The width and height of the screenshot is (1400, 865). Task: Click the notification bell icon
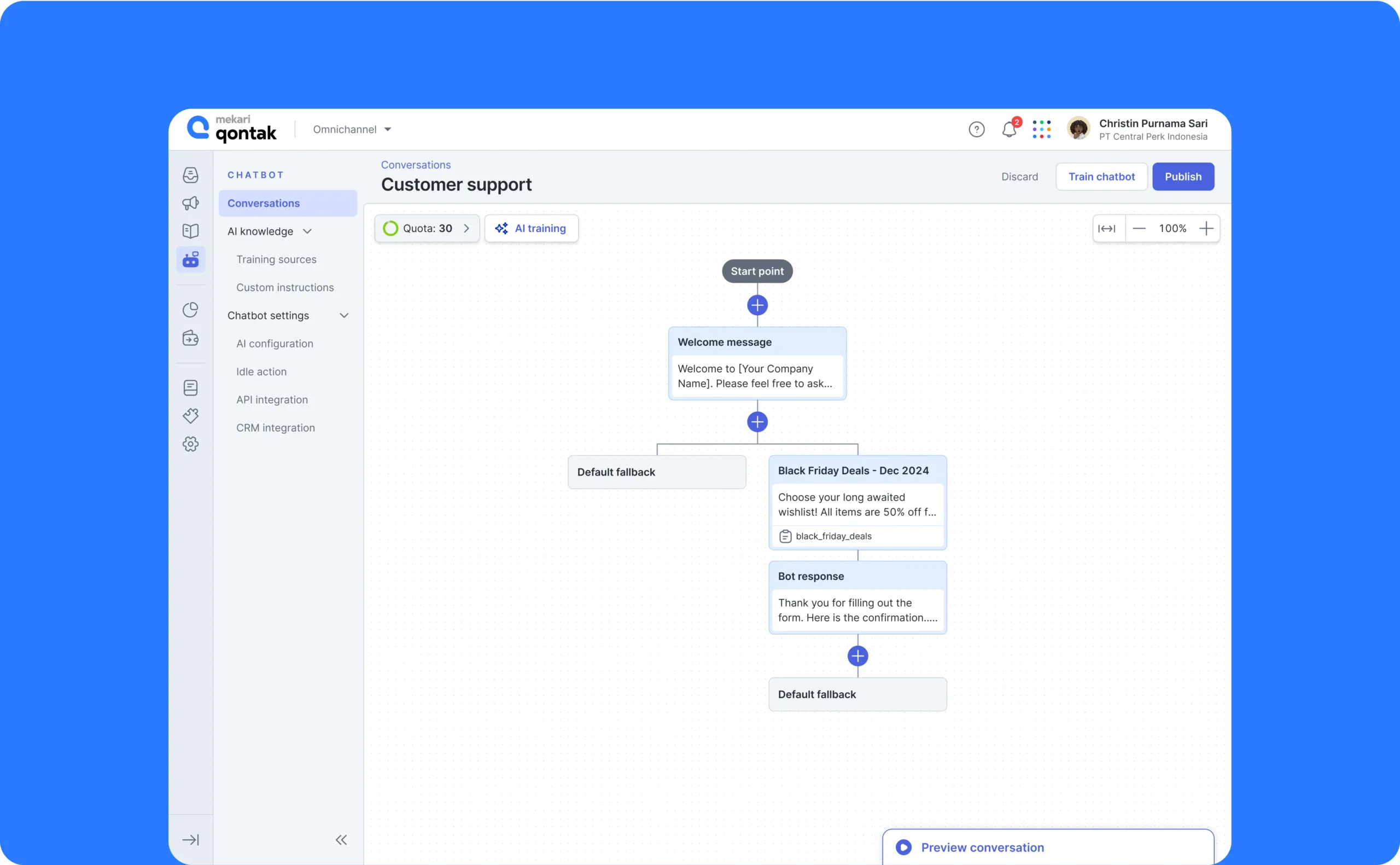click(1009, 130)
